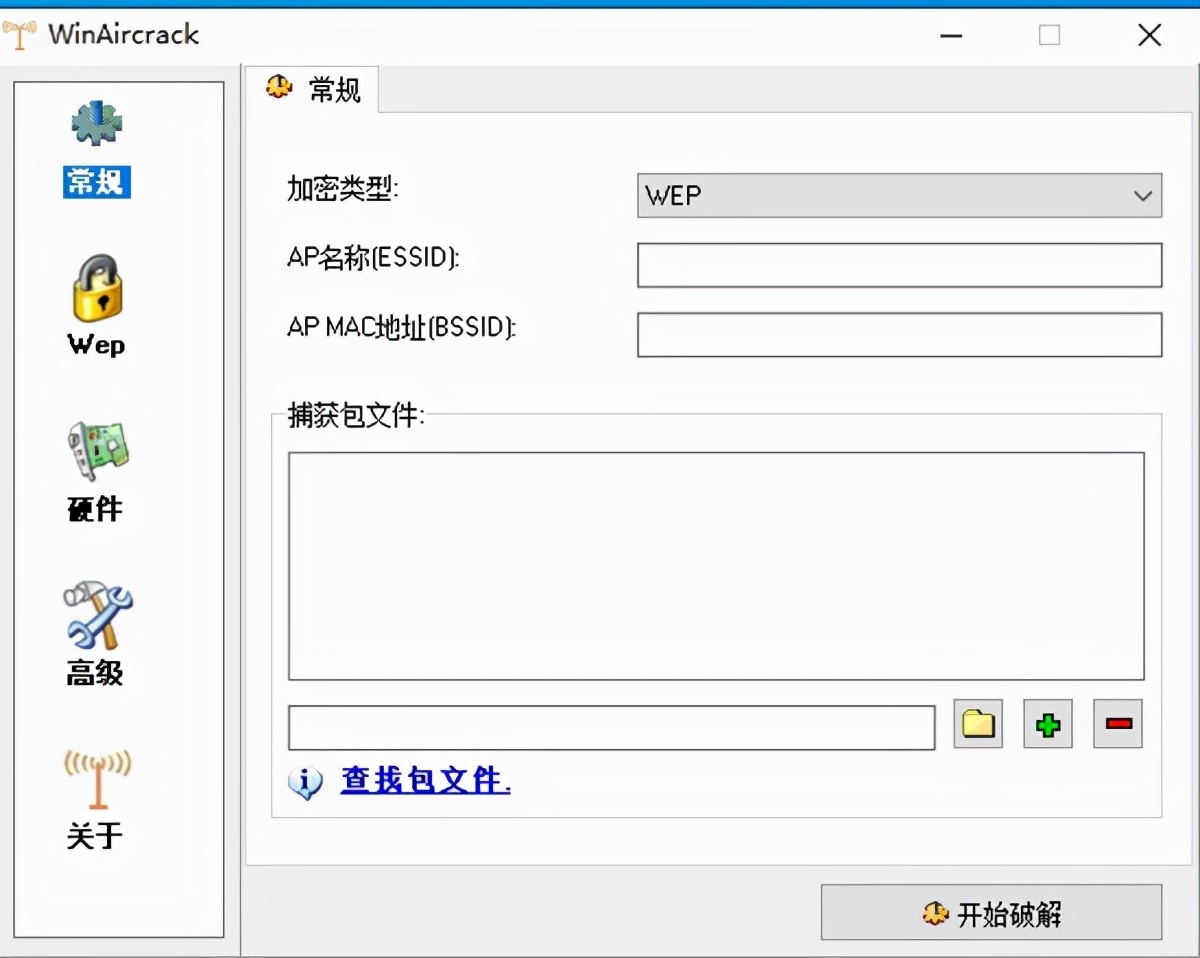The height and width of the screenshot is (958, 1200).
Task: Highlight the 常规 entry in the left sidebar
Action: 95,183
